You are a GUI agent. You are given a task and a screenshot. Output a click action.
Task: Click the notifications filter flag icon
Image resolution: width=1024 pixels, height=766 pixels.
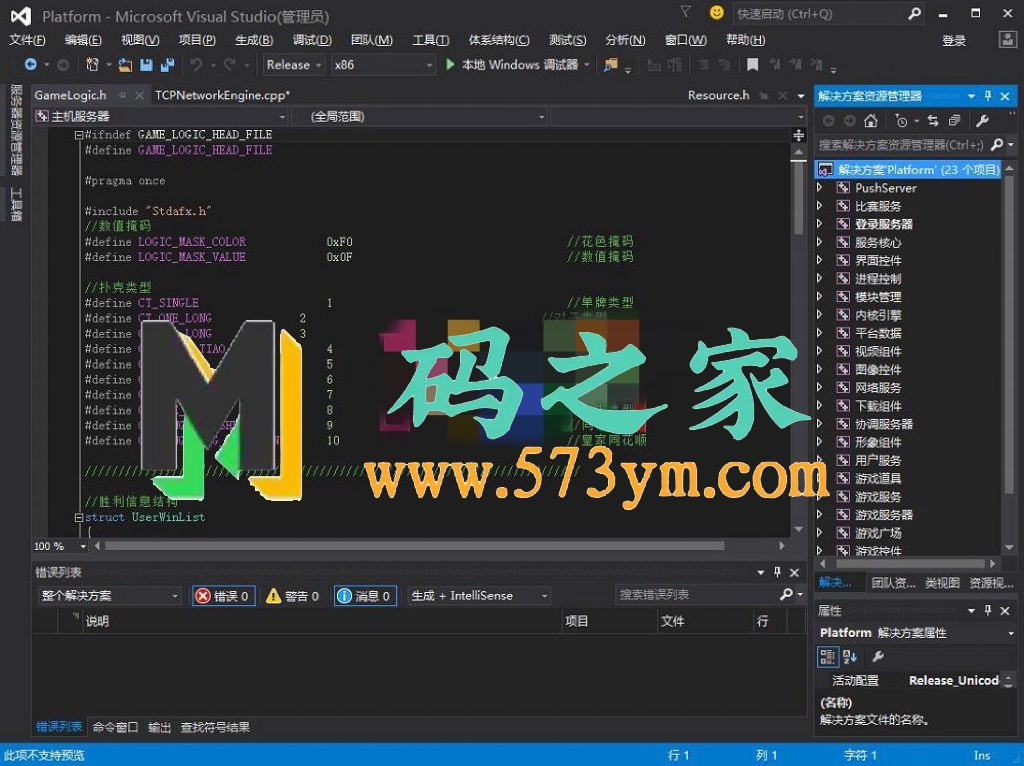click(x=685, y=12)
